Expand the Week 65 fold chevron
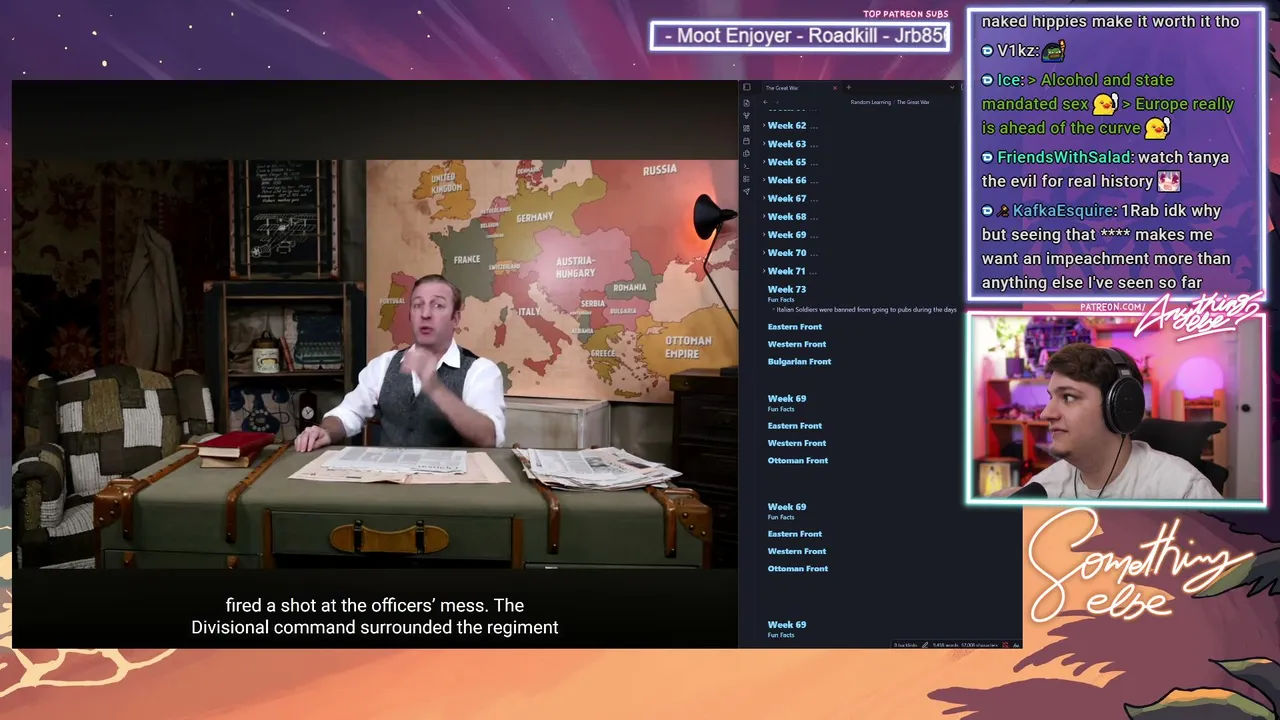This screenshot has height=720, width=1280. point(764,162)
